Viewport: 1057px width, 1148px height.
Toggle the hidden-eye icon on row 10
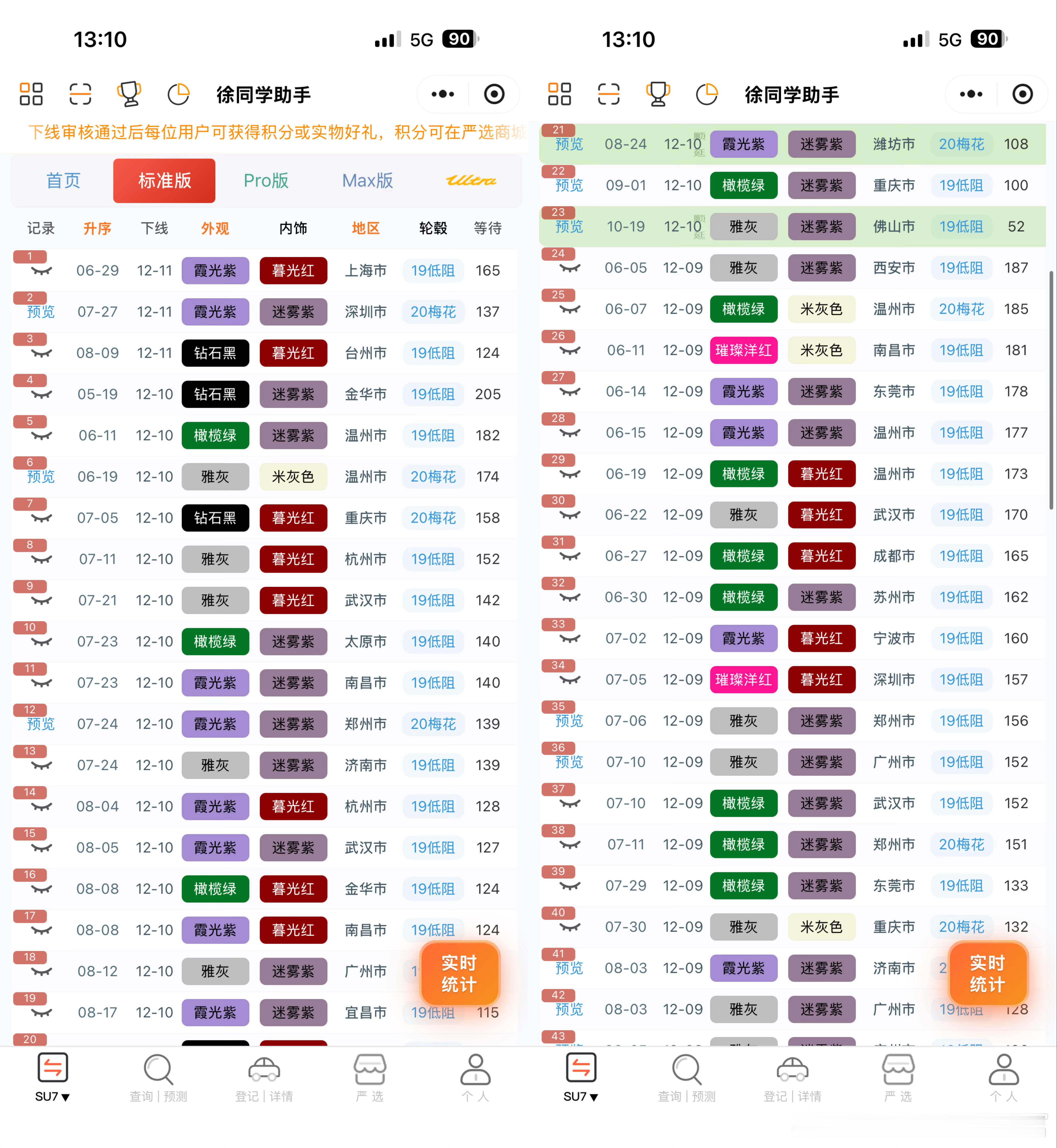(x=41, y=642)
